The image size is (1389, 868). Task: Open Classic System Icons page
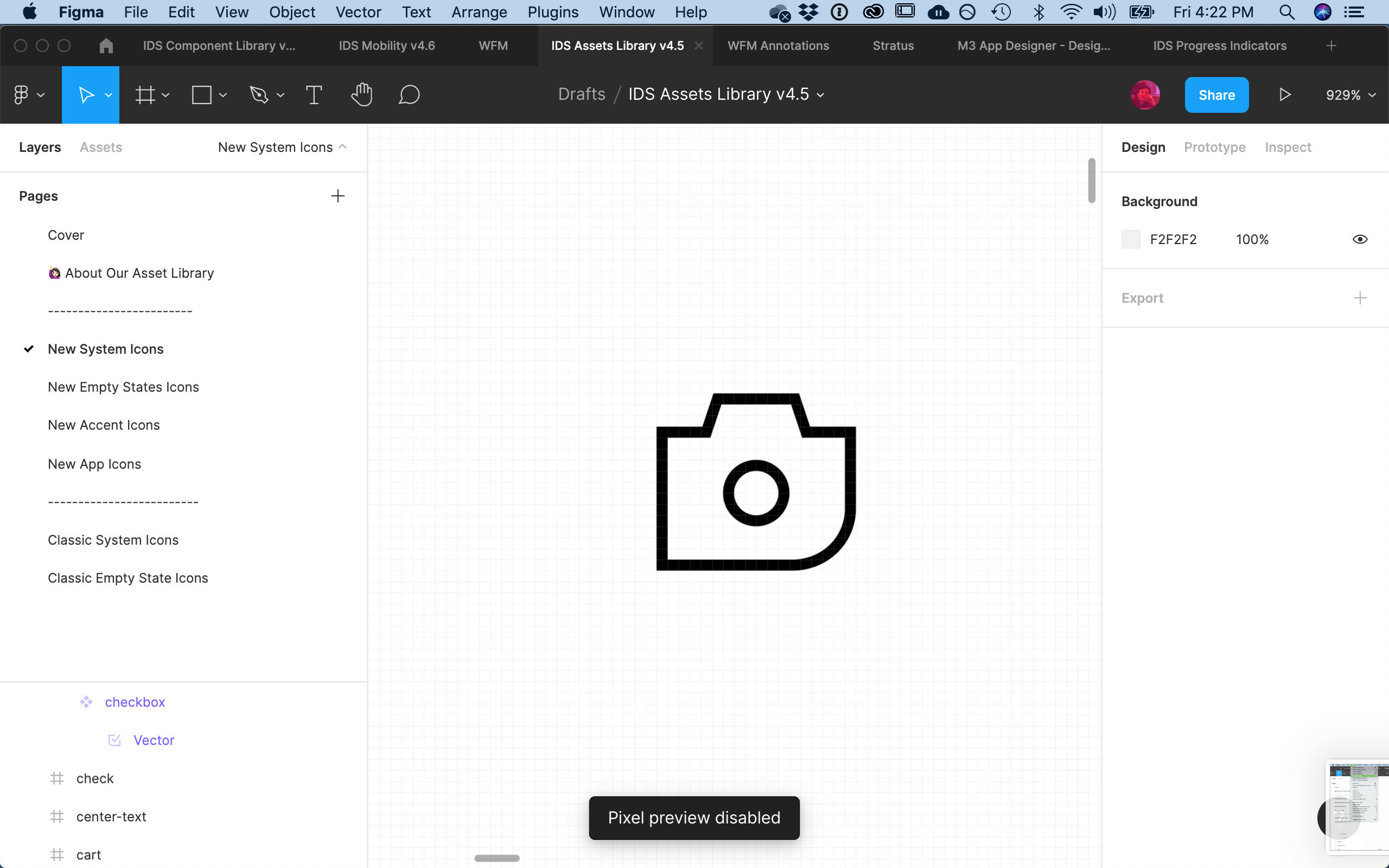tap(113, 540)
